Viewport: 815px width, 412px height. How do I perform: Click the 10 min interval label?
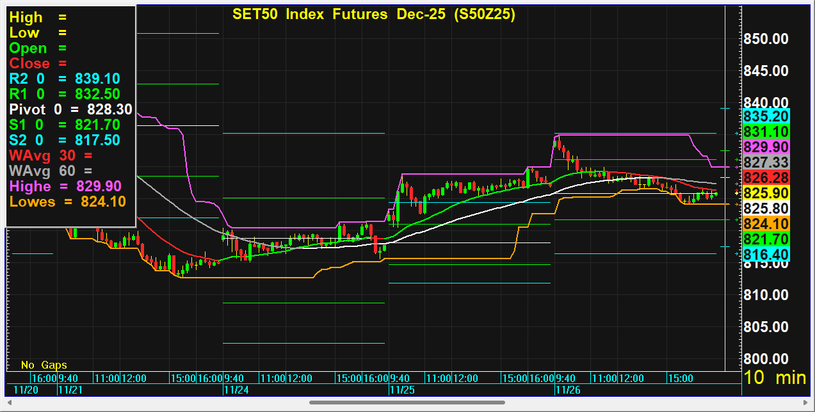click(776, 379)
